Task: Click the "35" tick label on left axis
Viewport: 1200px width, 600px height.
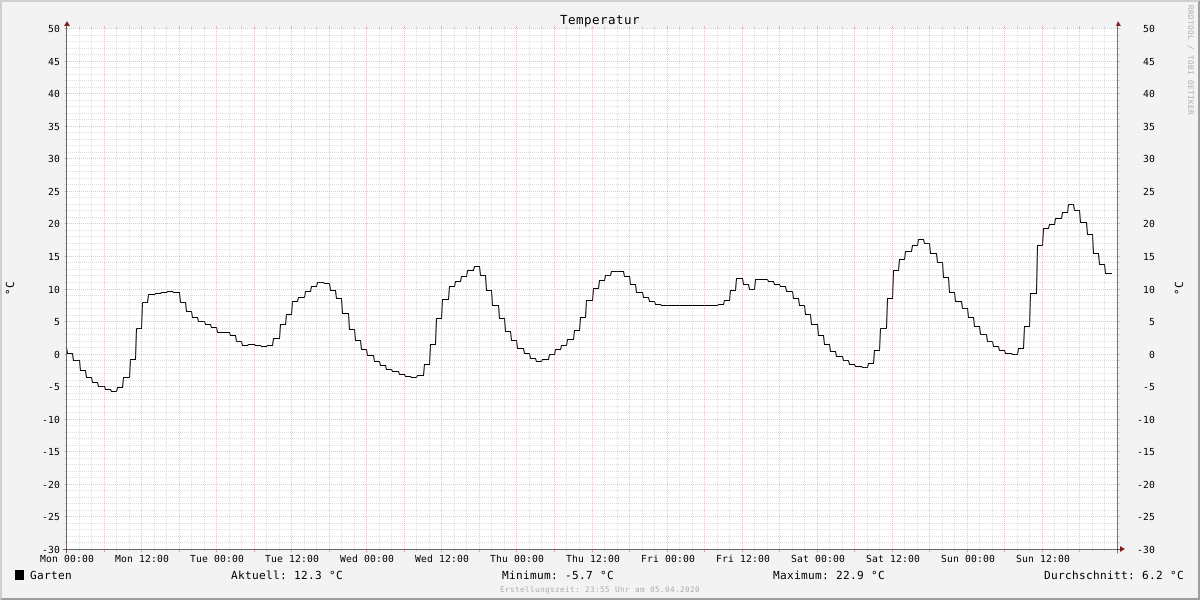Action: (54, 126)
